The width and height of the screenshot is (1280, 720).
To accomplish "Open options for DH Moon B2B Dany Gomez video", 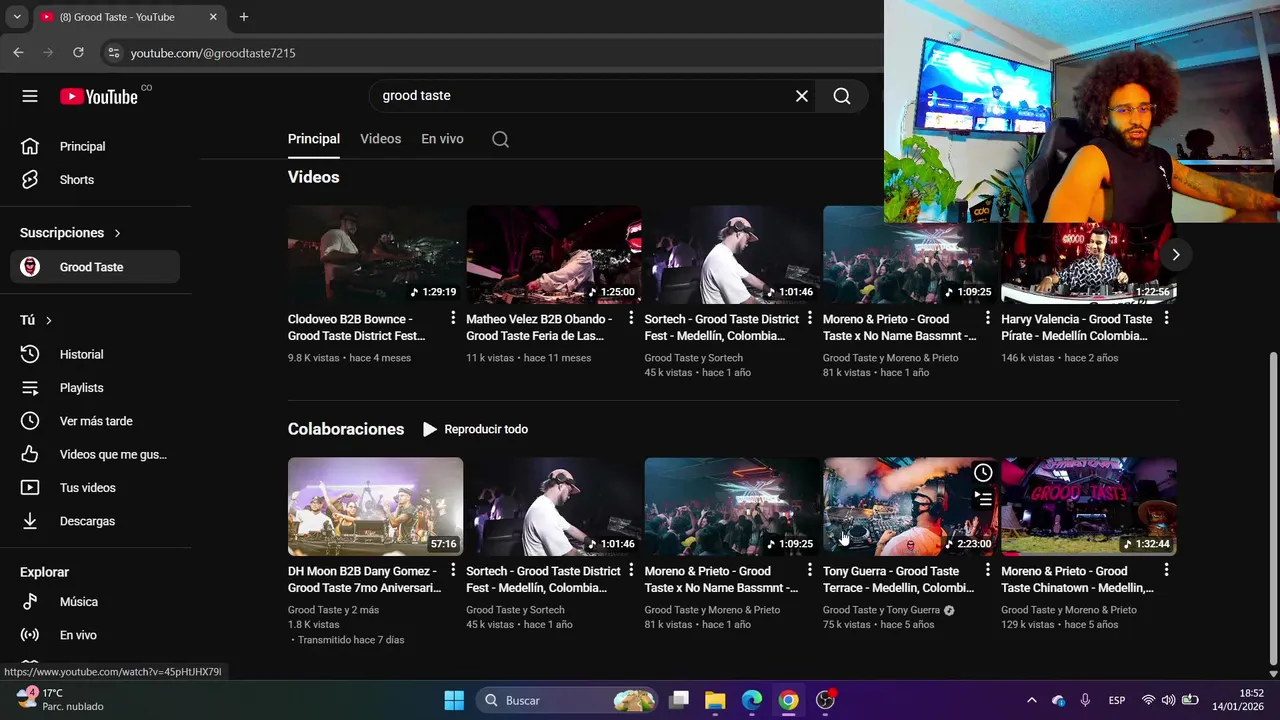I will tap(453, 570).
